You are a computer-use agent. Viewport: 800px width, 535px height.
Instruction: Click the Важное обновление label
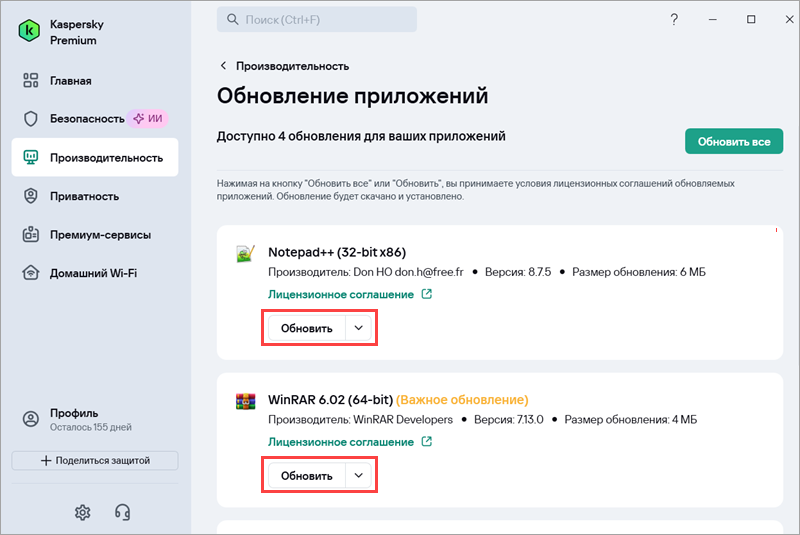462,399
